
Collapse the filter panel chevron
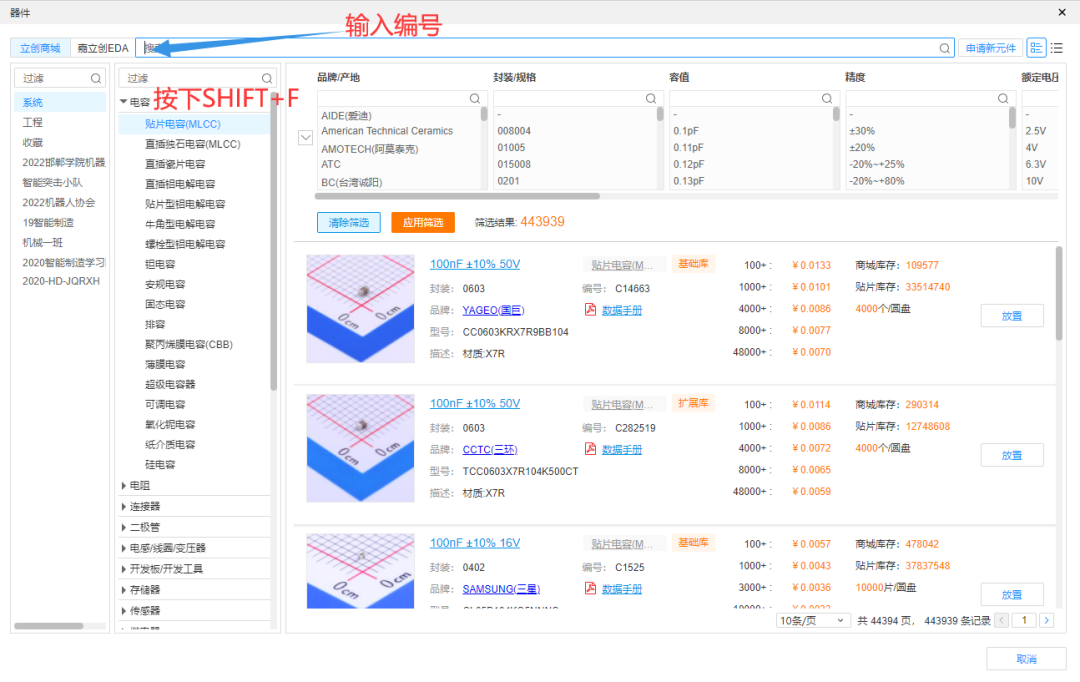306,138
